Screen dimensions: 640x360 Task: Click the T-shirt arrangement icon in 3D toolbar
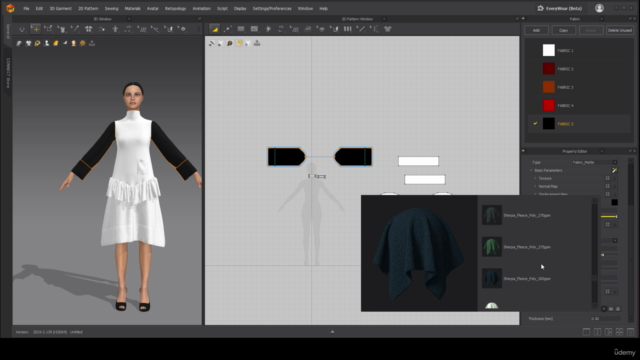pos(89,29)
